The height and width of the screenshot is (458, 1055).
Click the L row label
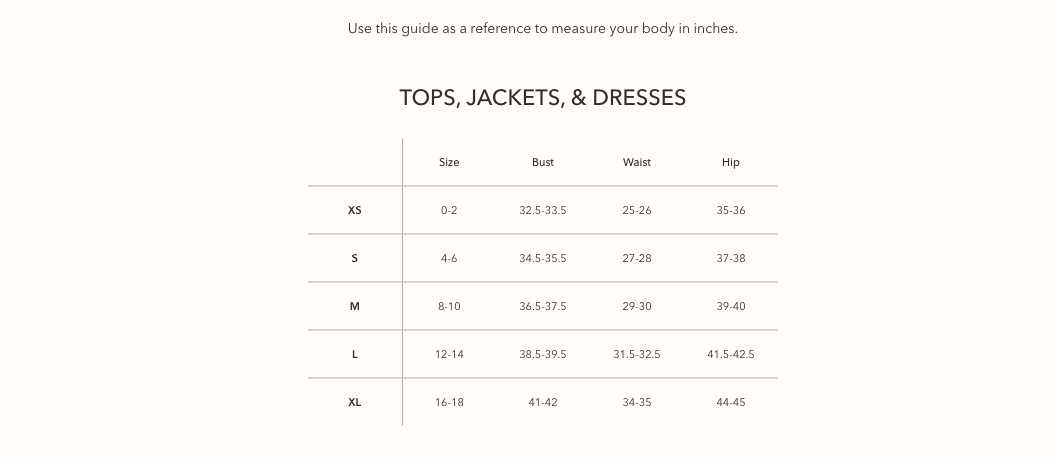[x=355, y=354]
